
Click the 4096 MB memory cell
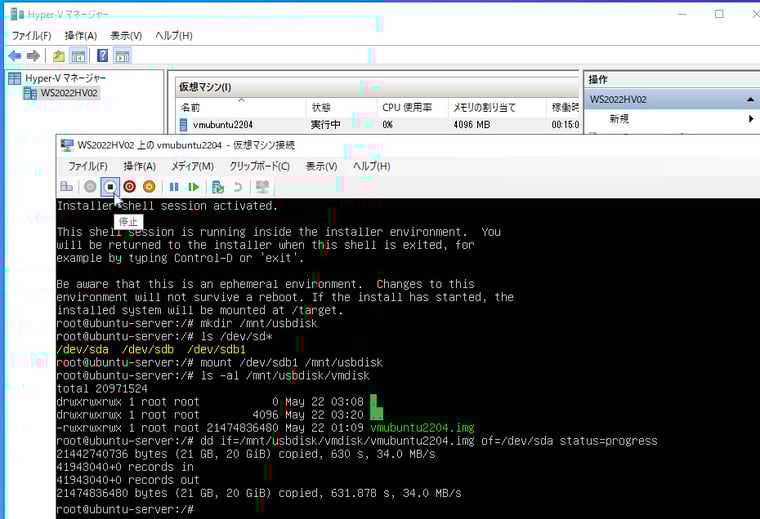point(472,125)
